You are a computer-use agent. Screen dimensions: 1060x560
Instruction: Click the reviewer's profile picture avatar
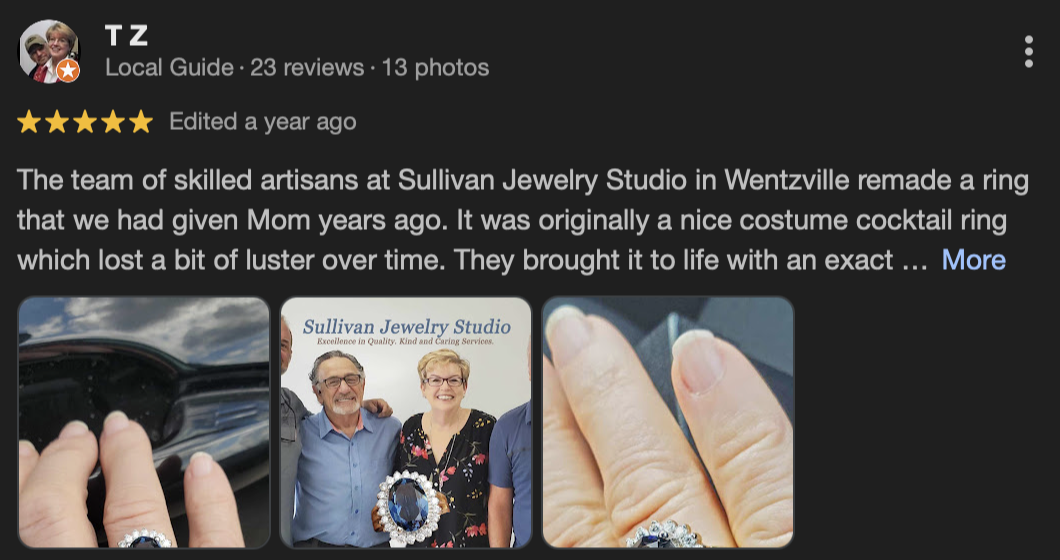[49, 51]
